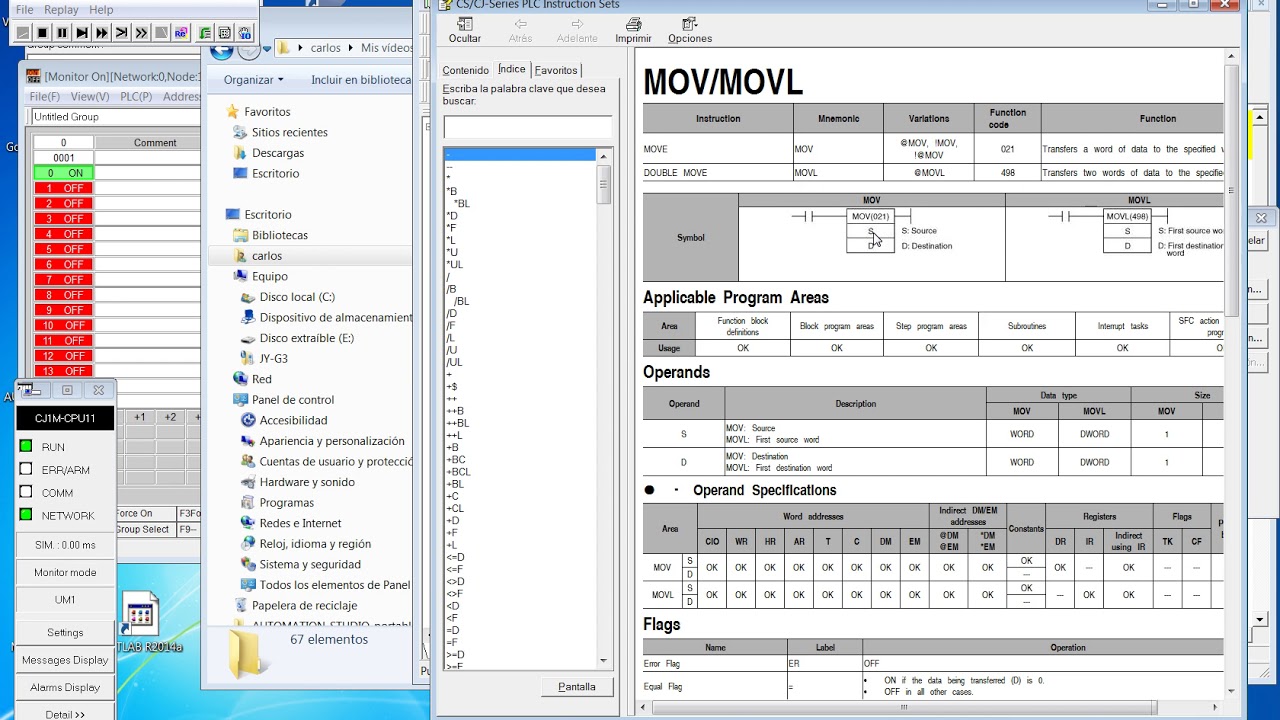1280x720 pixels.
Task: Click the Pause icon in simulator toolbar
Action: tap(62, 33)
